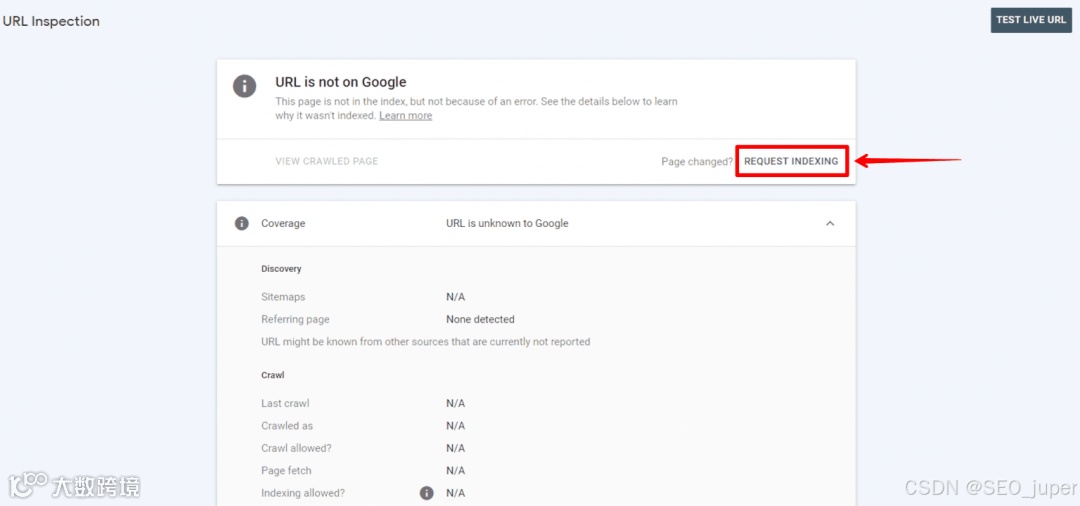Click the TEST LIVE URL button
Image resolution: width=1080 pixels, height=506 pixels.
[x=1031, y=20]
